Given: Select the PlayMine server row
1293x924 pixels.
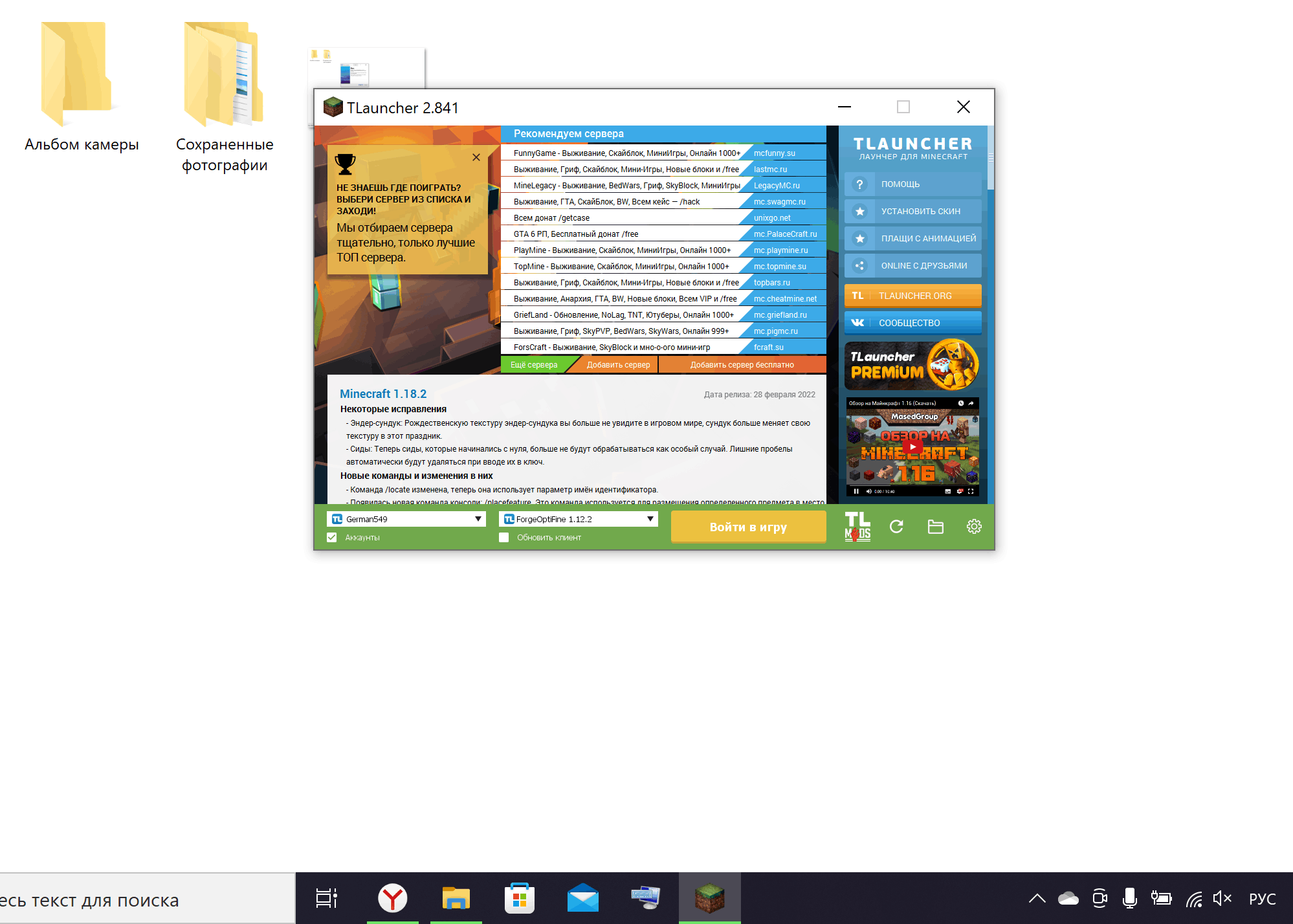Looking at the screenshot, I should [663, 250].
